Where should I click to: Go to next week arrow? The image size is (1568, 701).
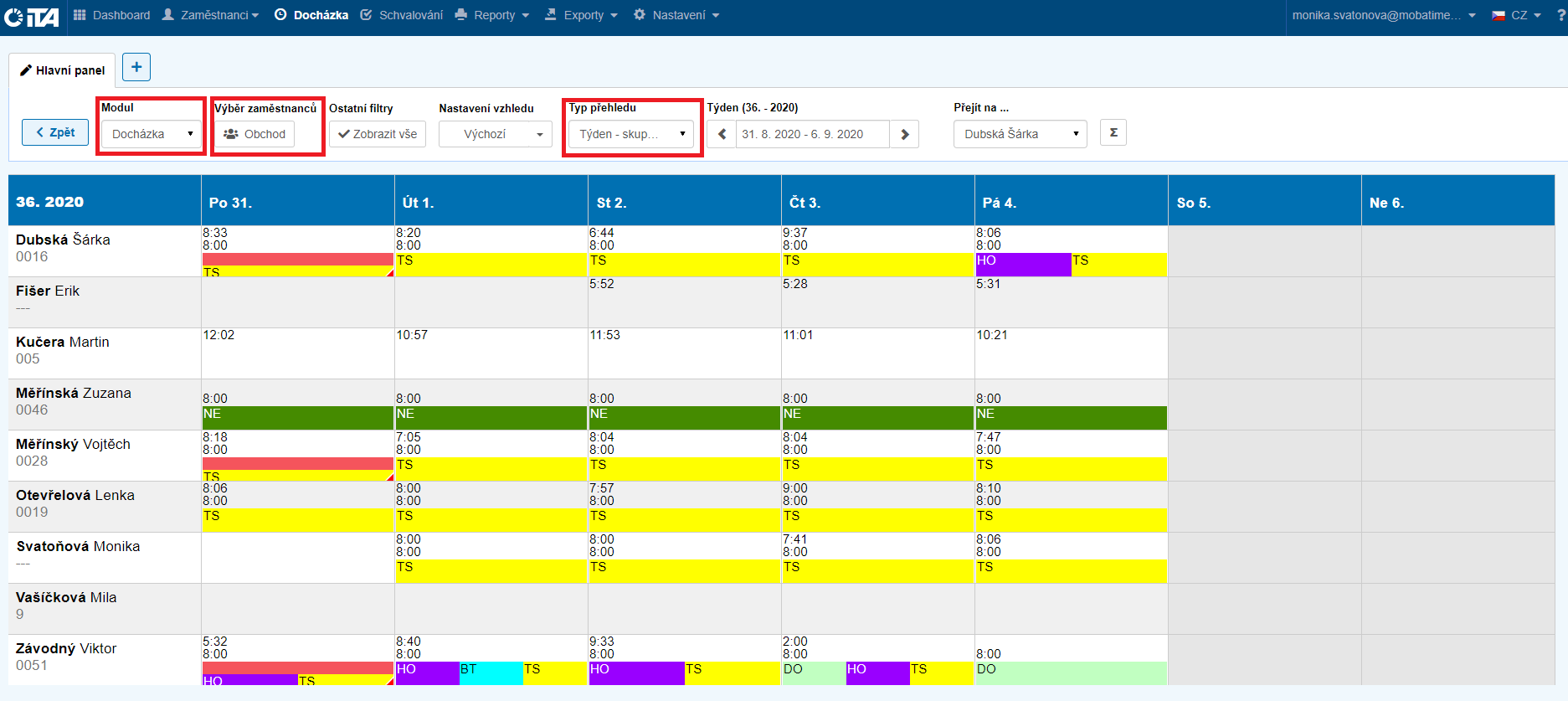coord(904,134)
